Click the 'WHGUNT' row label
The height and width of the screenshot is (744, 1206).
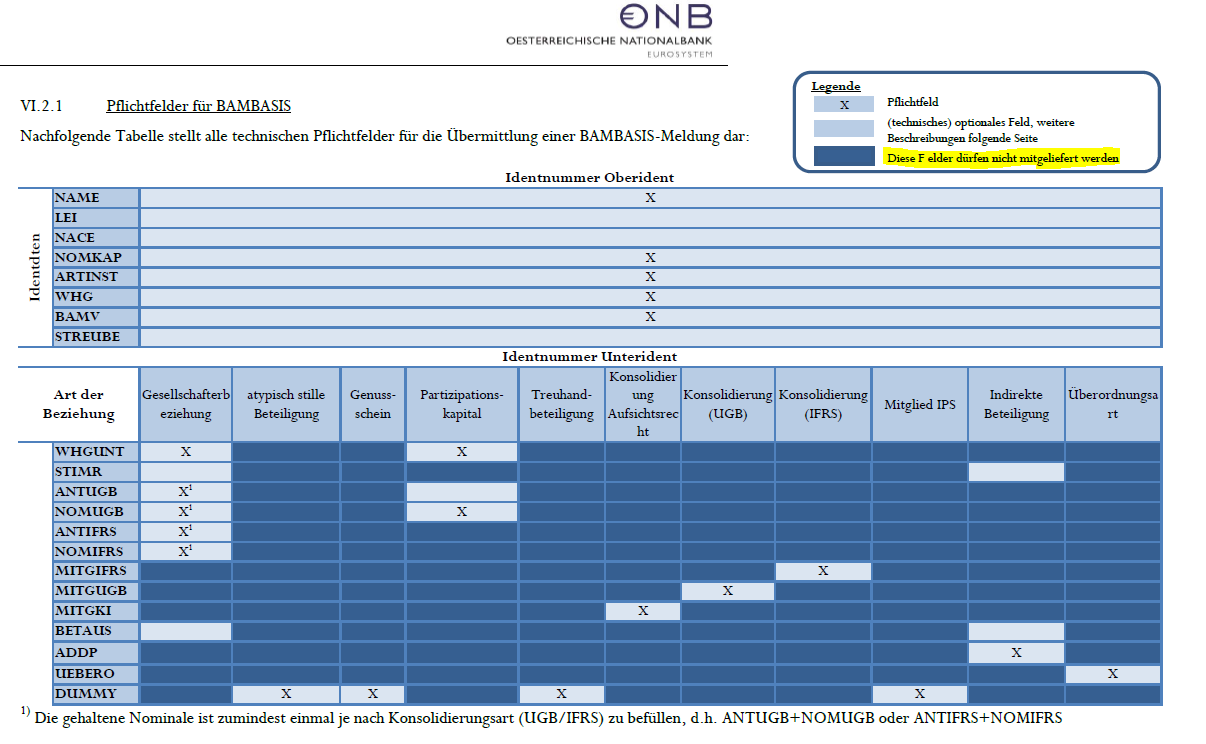click(x=96, y=452)
